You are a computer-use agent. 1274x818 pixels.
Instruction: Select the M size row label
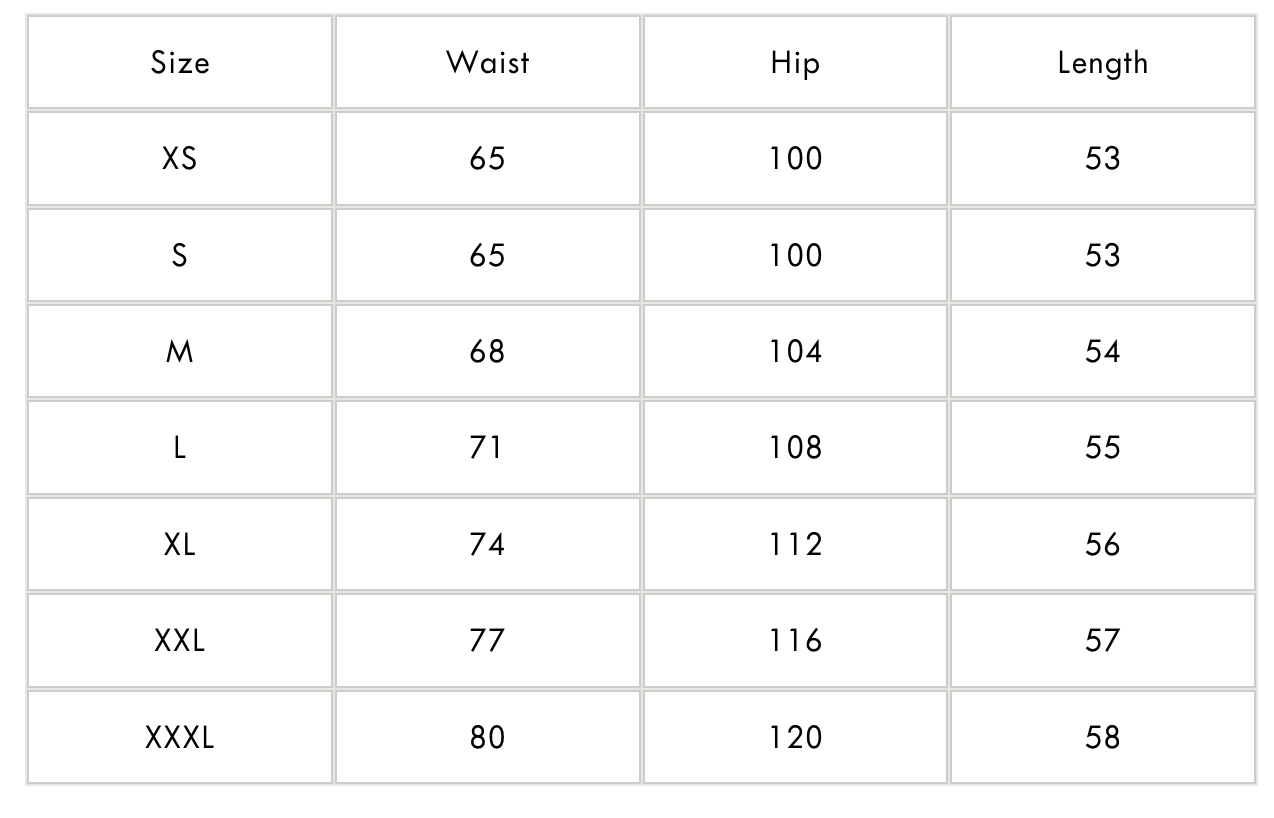(x=180, y=352)
